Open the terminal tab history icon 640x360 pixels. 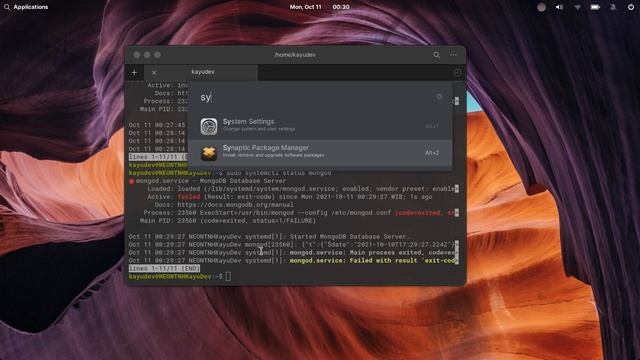[x=458, y=73]
